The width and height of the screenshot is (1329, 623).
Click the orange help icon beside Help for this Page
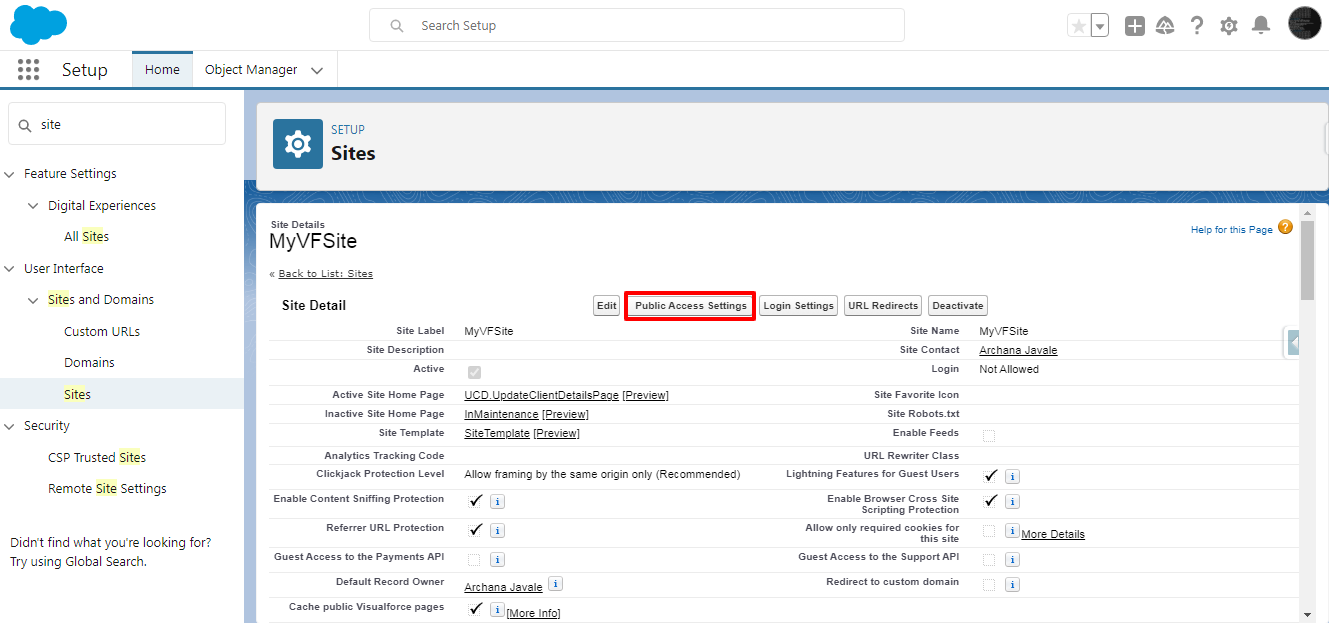tap(1285, 227)
